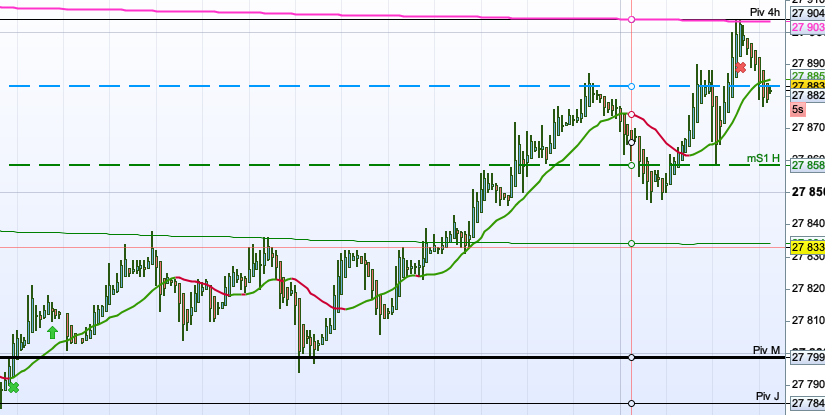Screen dimensions: 825x415
Task: Select the green circle on the flat green line
Action: coord(631,243)
